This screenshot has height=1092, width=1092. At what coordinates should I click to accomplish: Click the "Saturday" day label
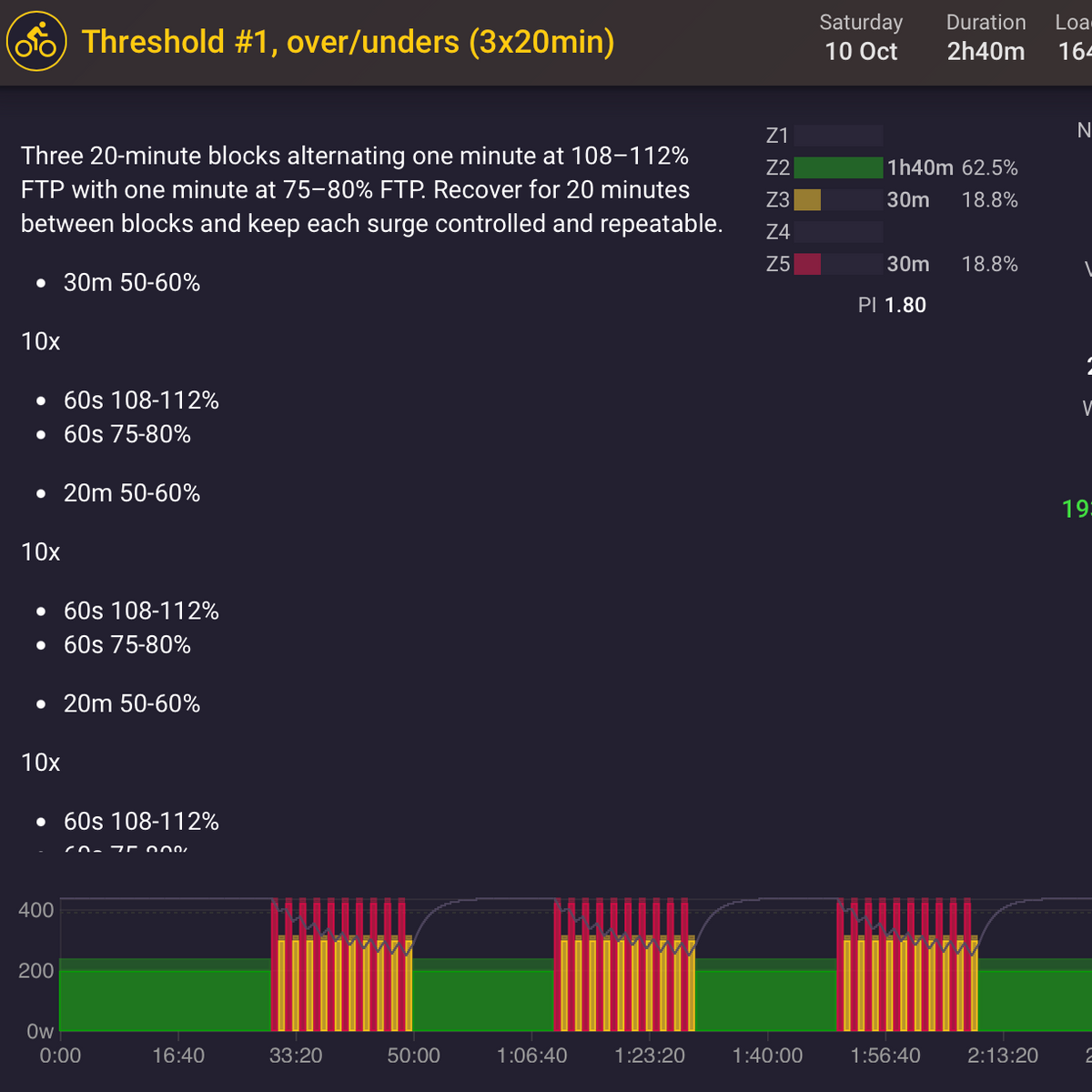861,22
